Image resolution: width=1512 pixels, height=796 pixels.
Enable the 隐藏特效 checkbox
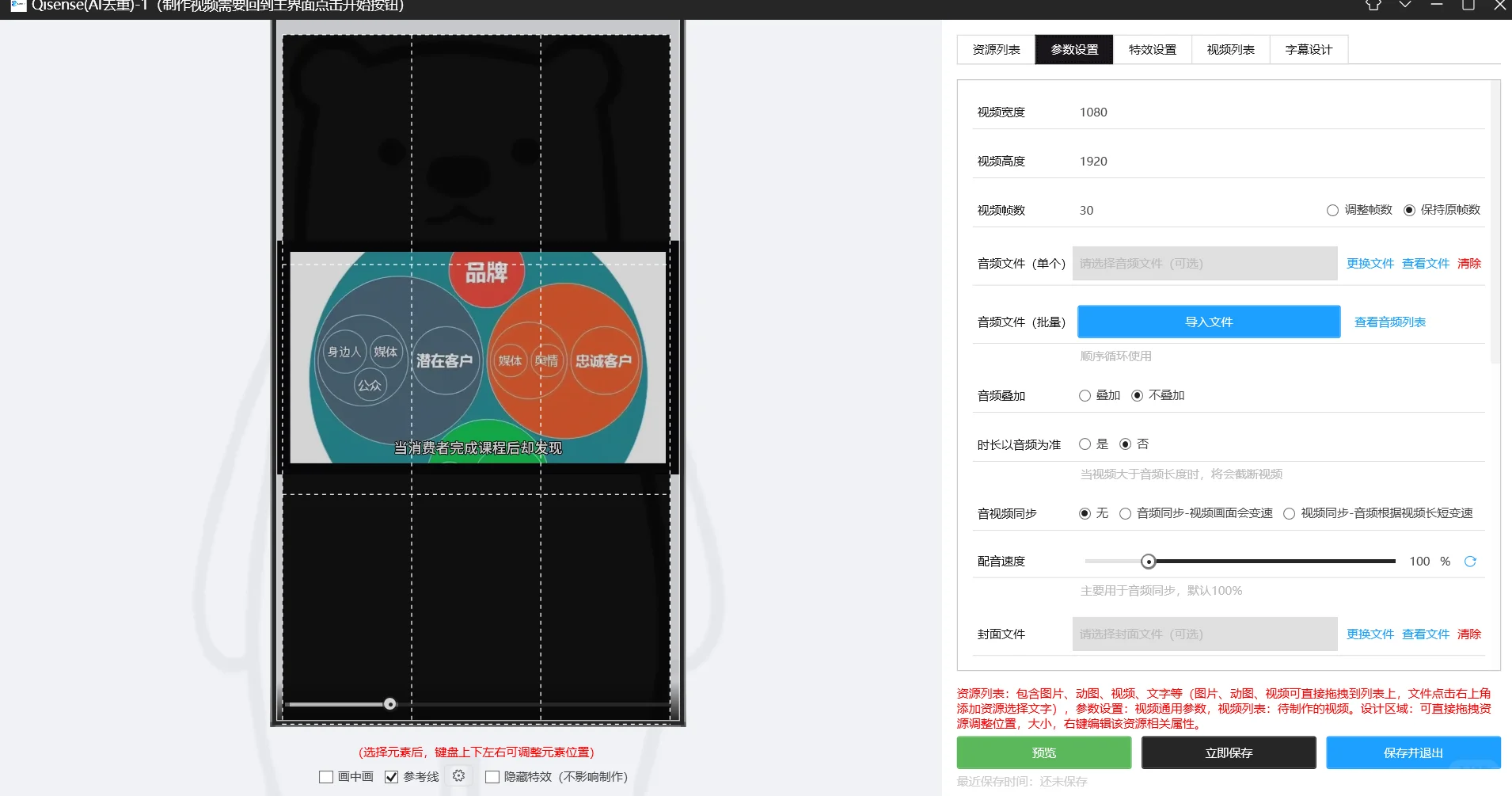click(491, 776)
